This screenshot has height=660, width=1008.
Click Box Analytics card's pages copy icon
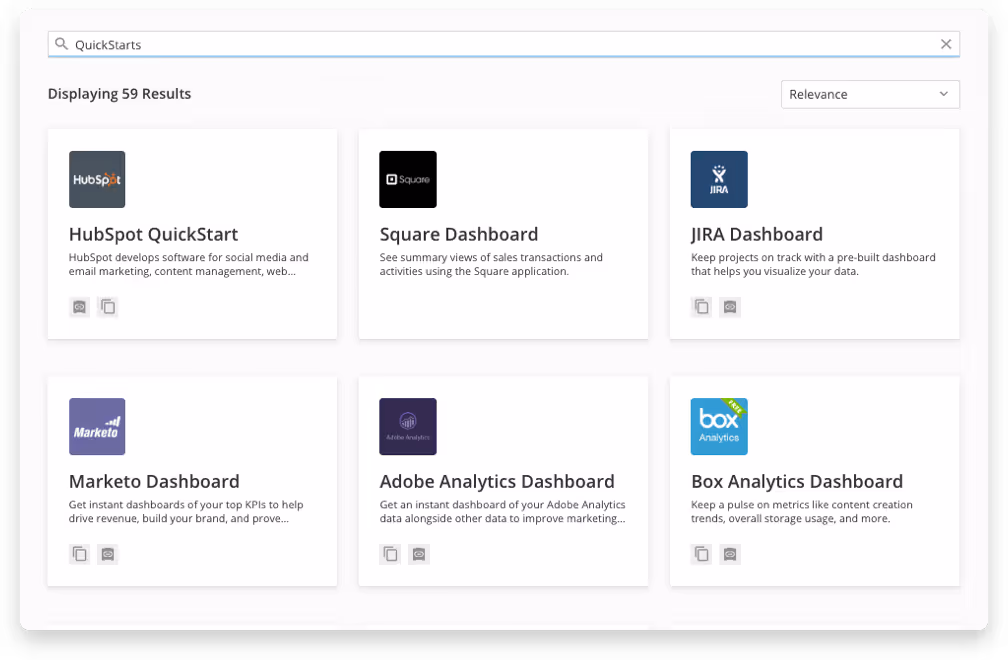point(701,554)
